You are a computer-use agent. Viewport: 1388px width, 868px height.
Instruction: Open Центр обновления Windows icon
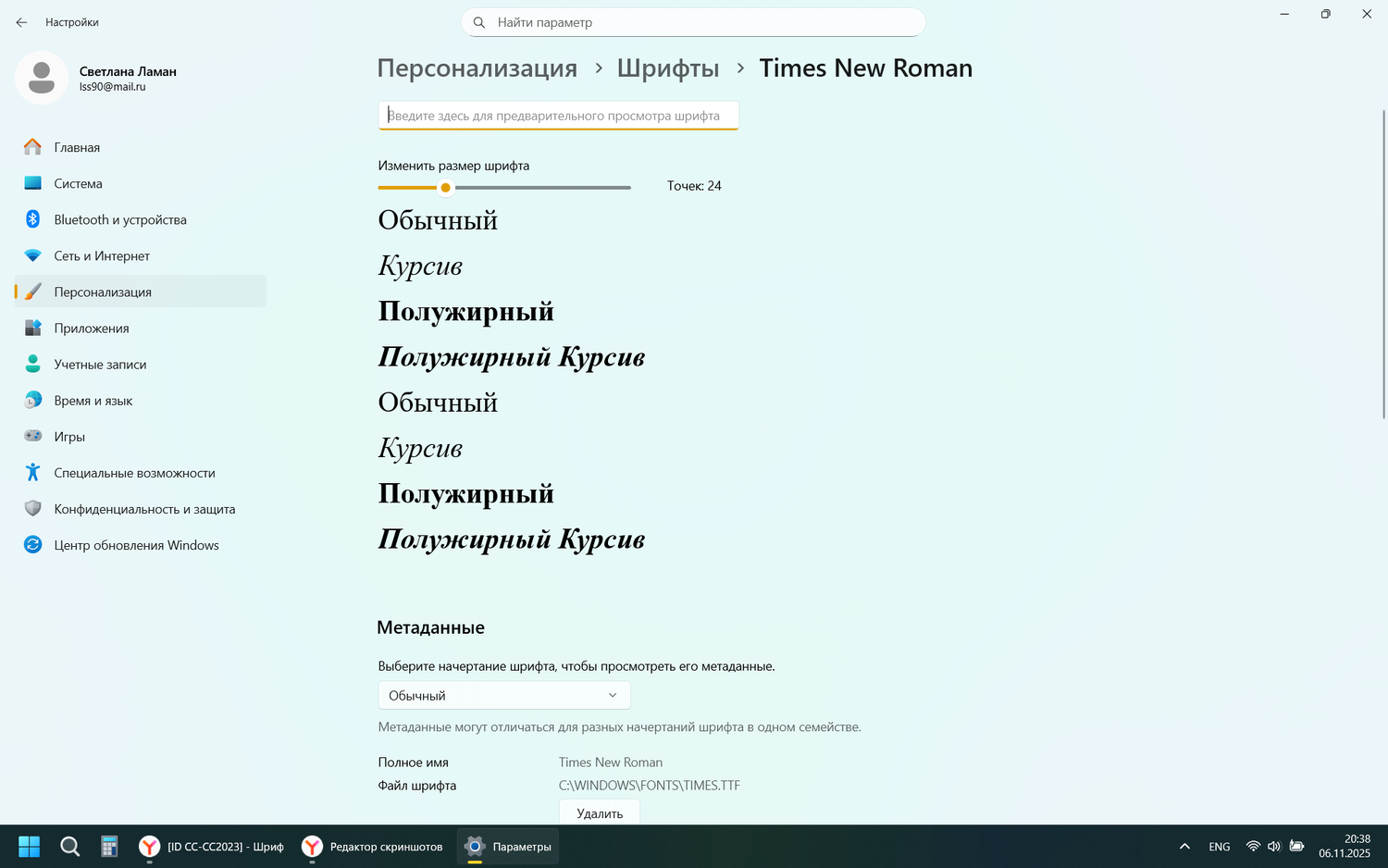tap(32, 545)
